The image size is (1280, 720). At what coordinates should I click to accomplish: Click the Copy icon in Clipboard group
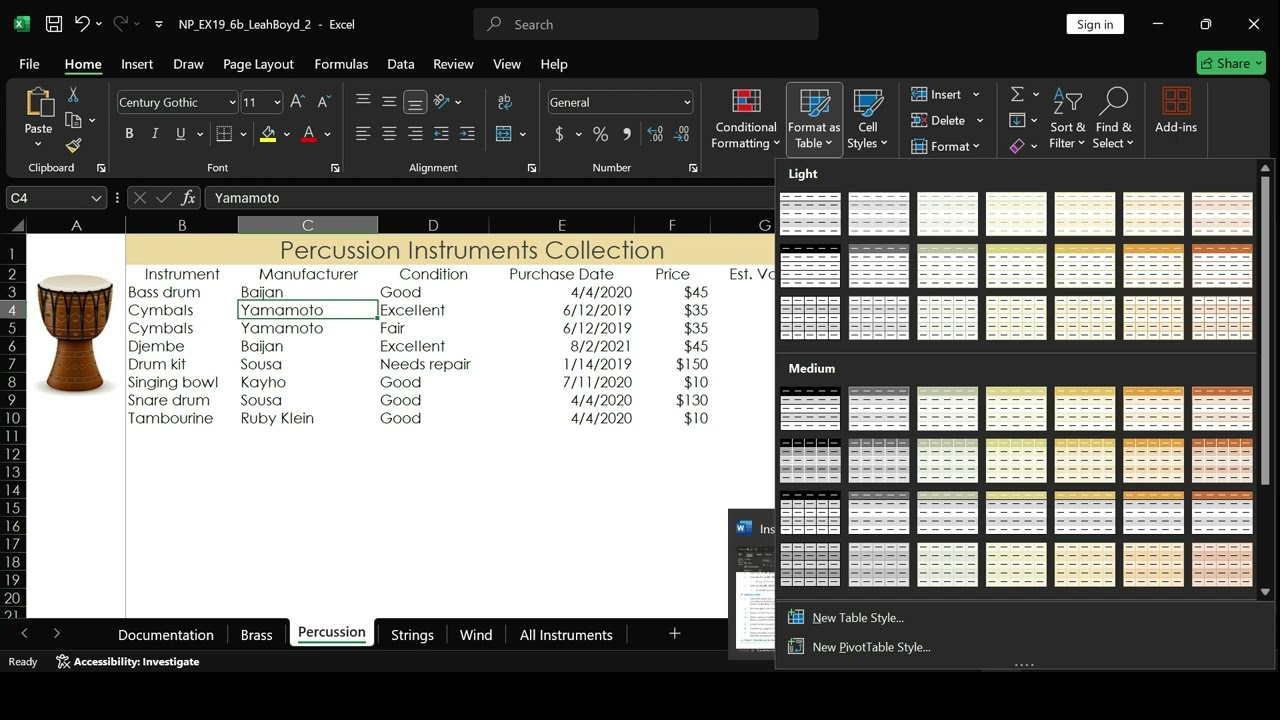coord(73,120)
